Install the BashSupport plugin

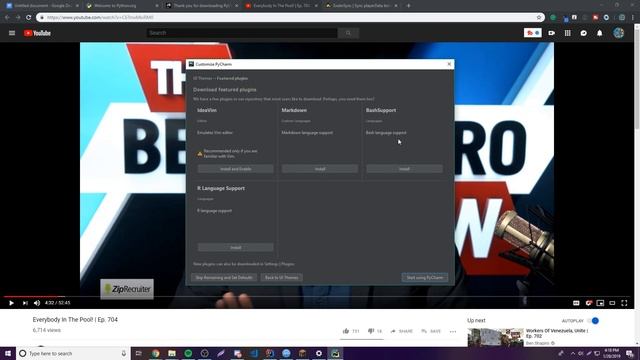(x=404, y=169)
